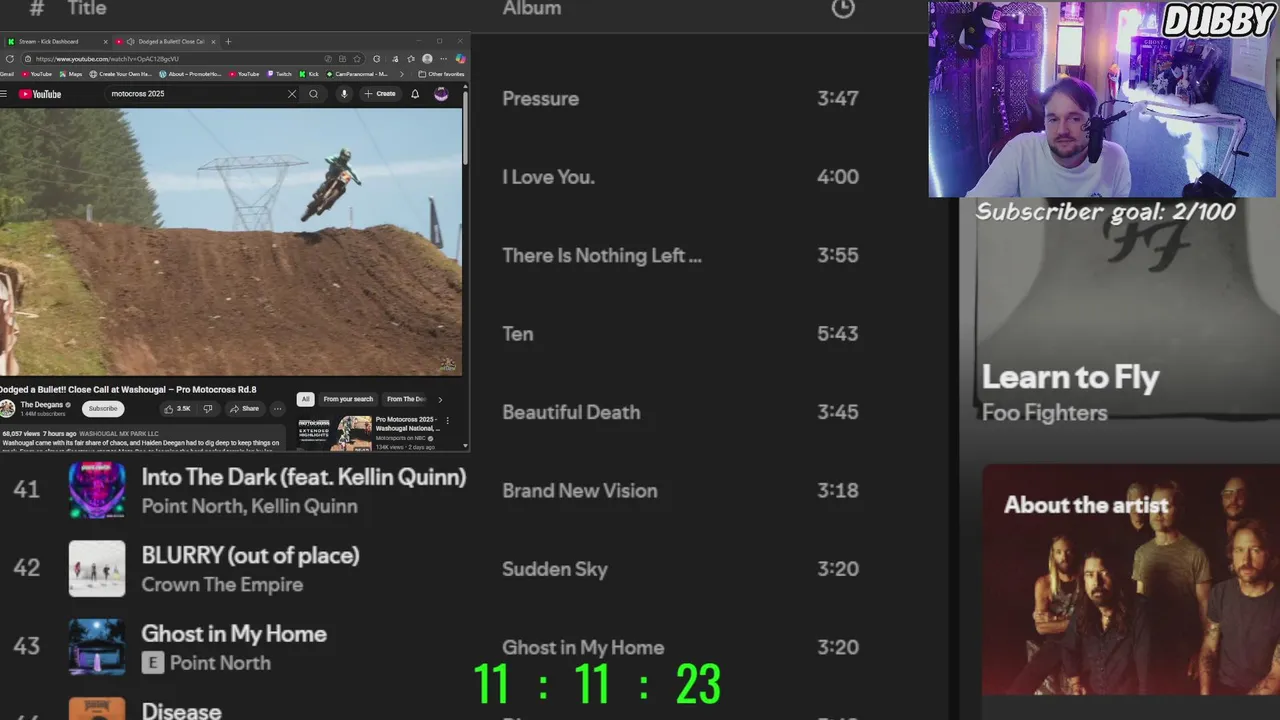Click the YouTube logo in the browser
The height and width of the screenshot is (720, 1280).
(40, 94)
